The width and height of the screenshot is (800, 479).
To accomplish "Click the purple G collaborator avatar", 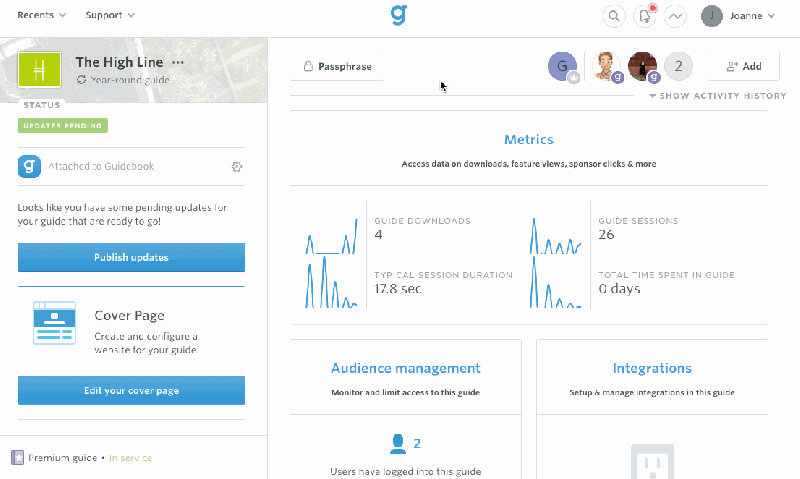I will (x=562, y=66).
